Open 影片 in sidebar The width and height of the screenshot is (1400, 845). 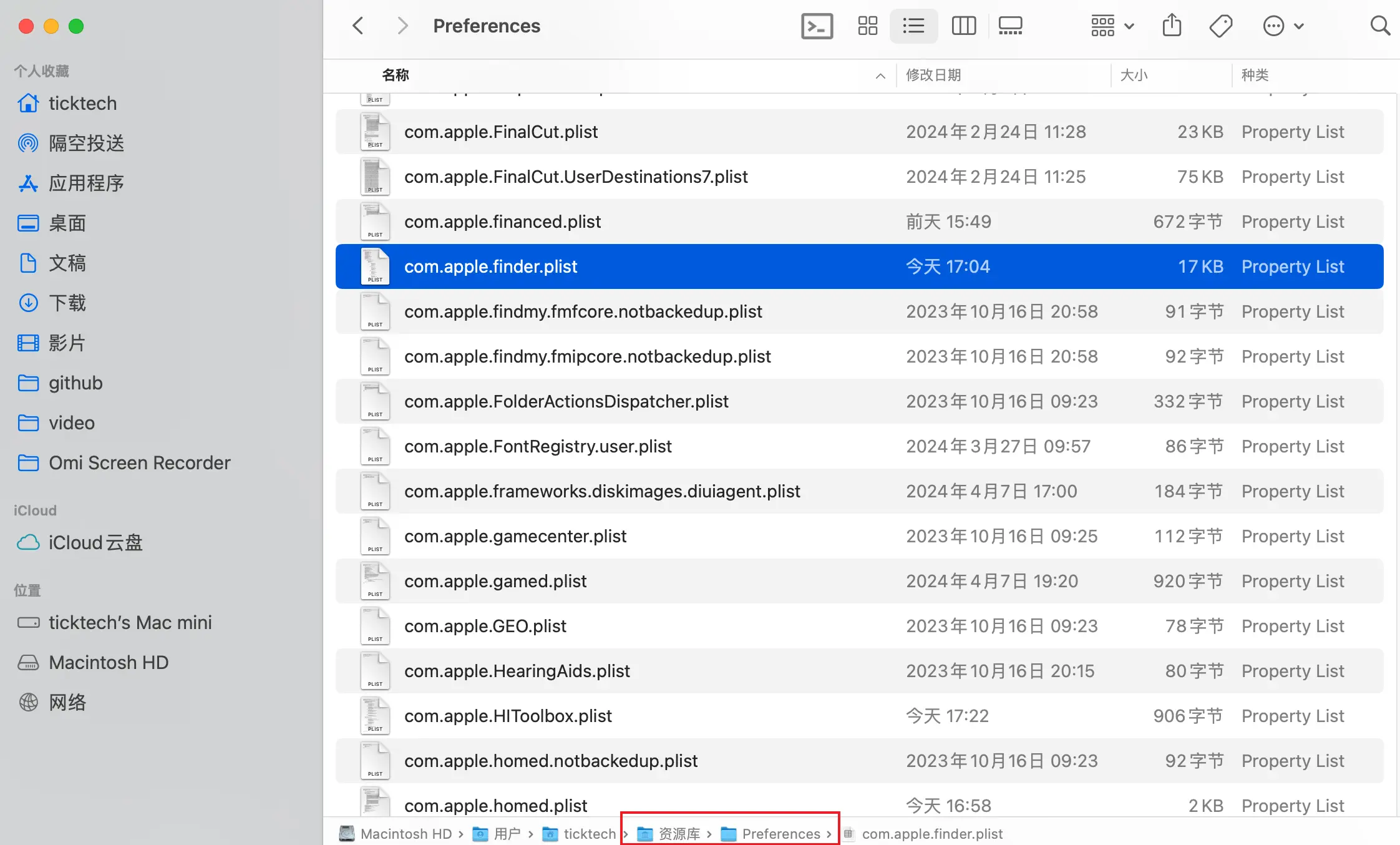[52, 343]
